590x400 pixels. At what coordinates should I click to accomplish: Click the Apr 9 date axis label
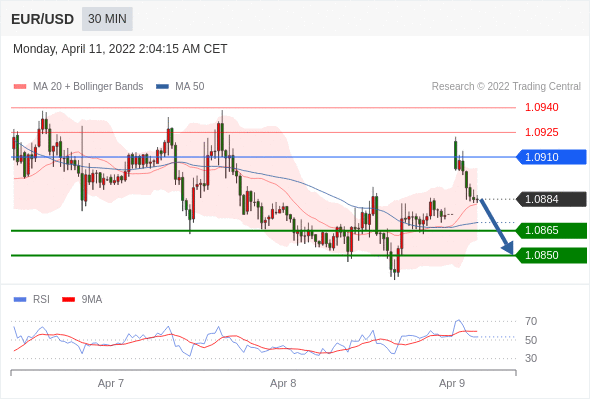pyautogui.click(x=452, y=383)
